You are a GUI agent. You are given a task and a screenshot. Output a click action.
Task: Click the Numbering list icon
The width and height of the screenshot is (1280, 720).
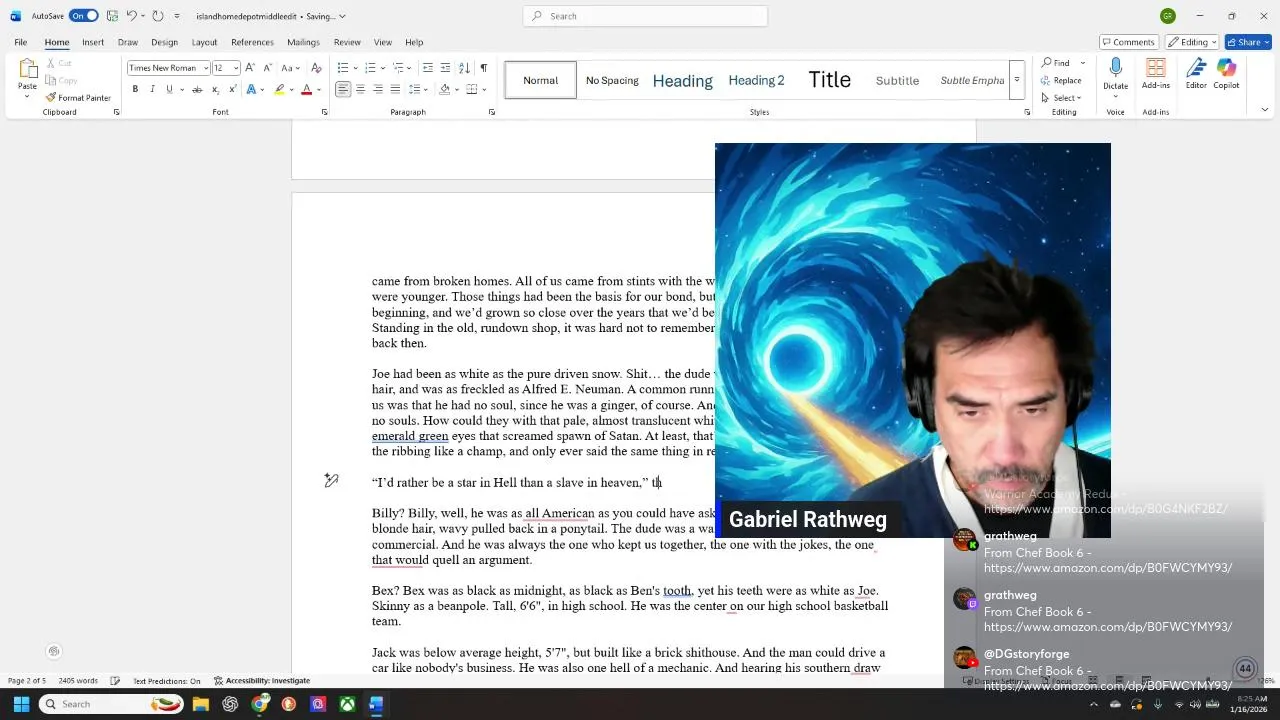[x=370, y=68]
